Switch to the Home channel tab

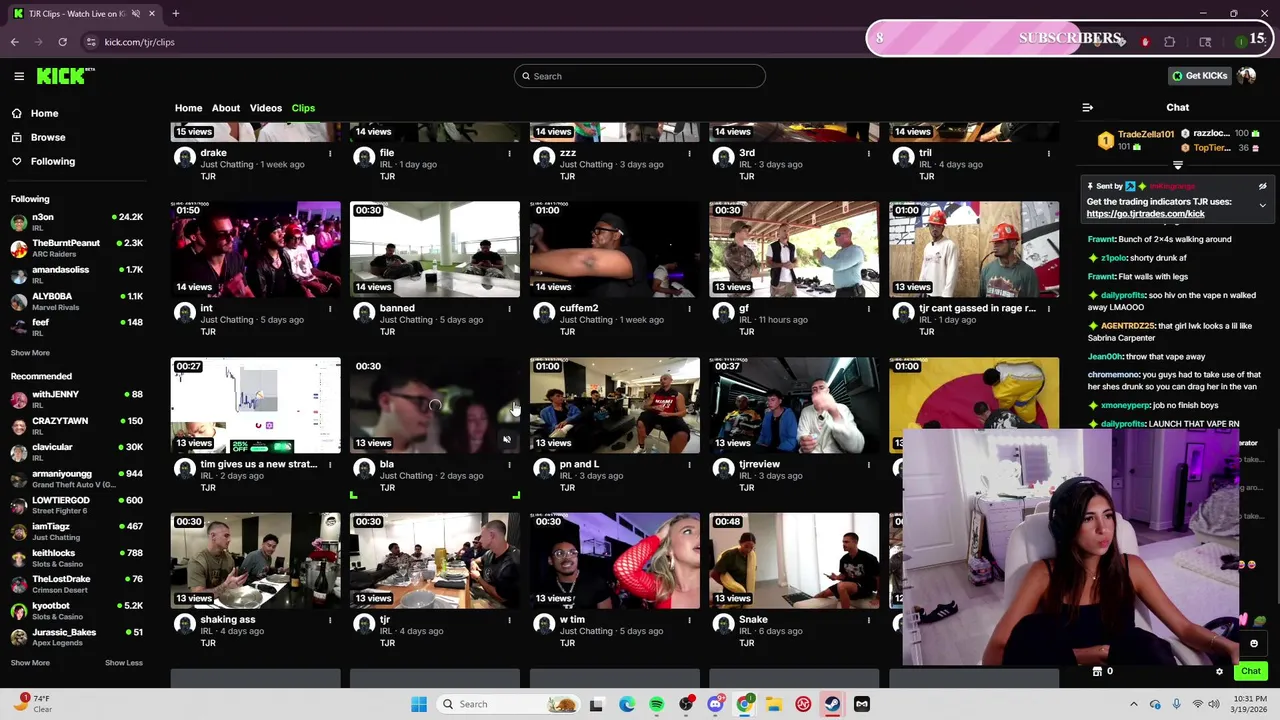[188, 108]
